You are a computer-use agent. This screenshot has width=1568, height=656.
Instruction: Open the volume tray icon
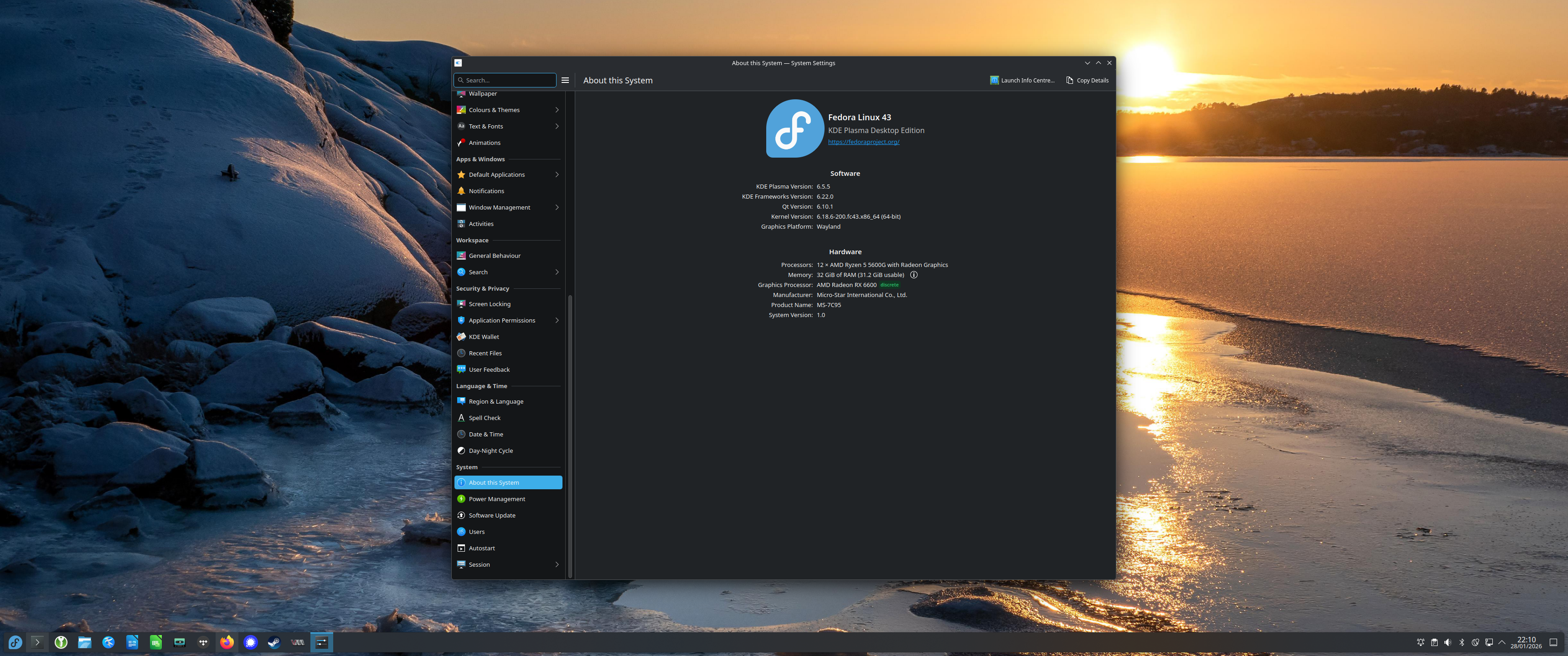point(1448,642)
